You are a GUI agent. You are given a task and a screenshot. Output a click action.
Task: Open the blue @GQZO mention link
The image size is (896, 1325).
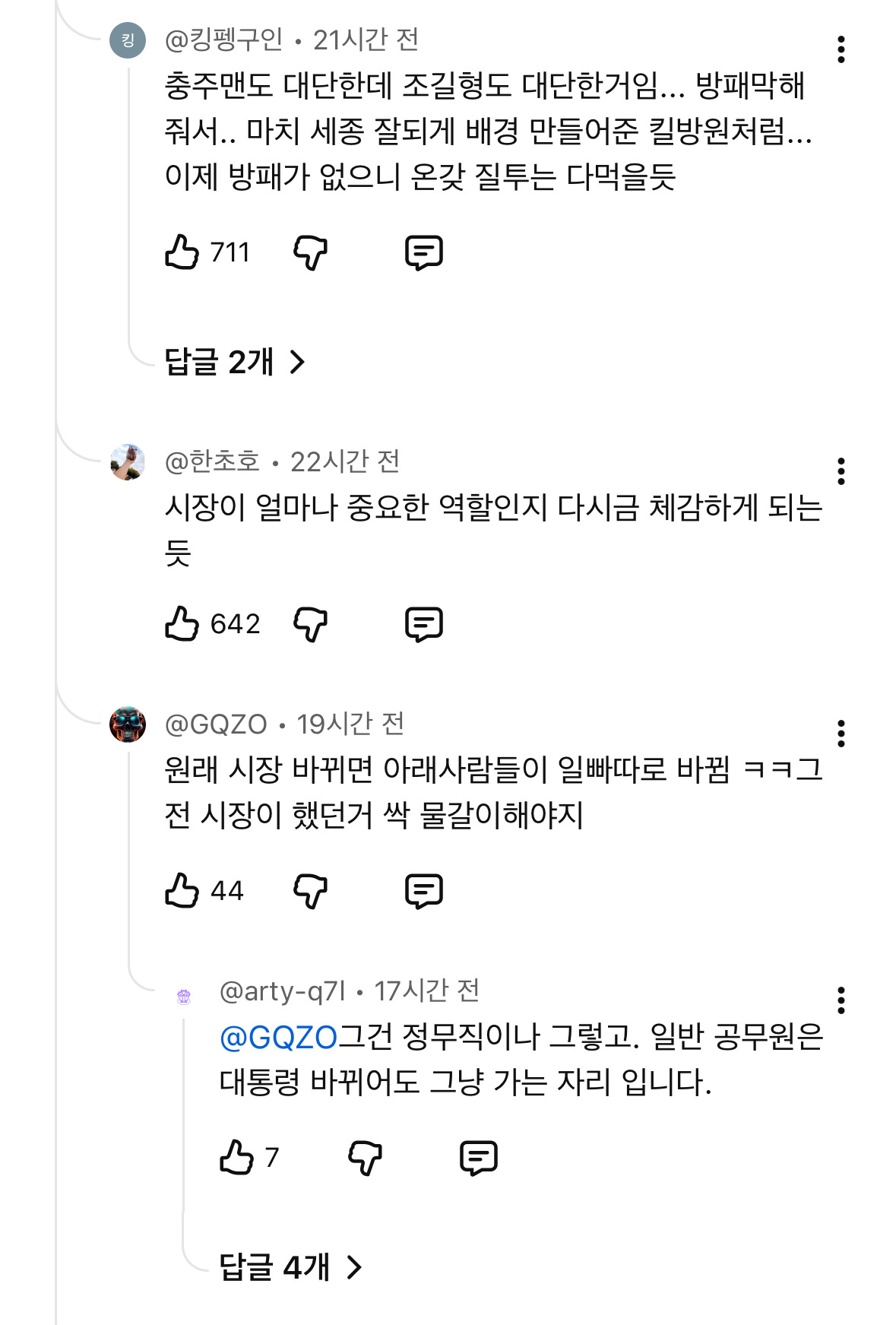coord(278,1038)
